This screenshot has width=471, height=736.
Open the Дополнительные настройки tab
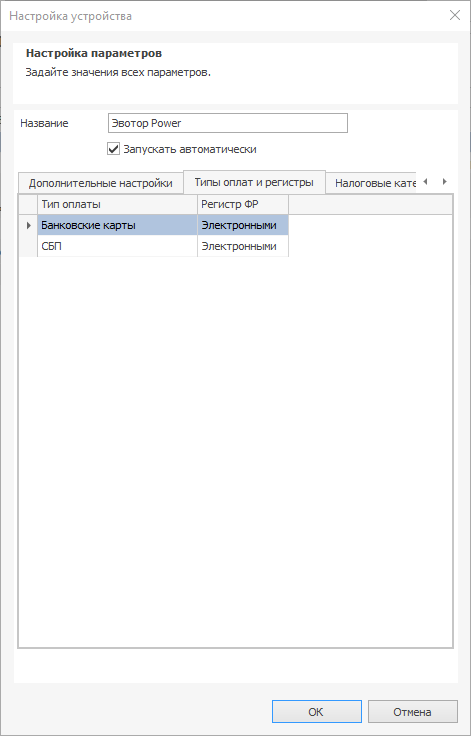click(x=100, y=183)
